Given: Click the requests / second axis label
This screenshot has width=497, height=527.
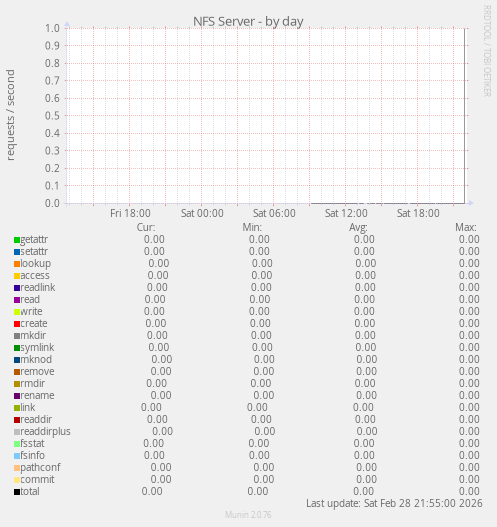Looking at the screenshot, I should pyautogui.click(x=11, y=115).
